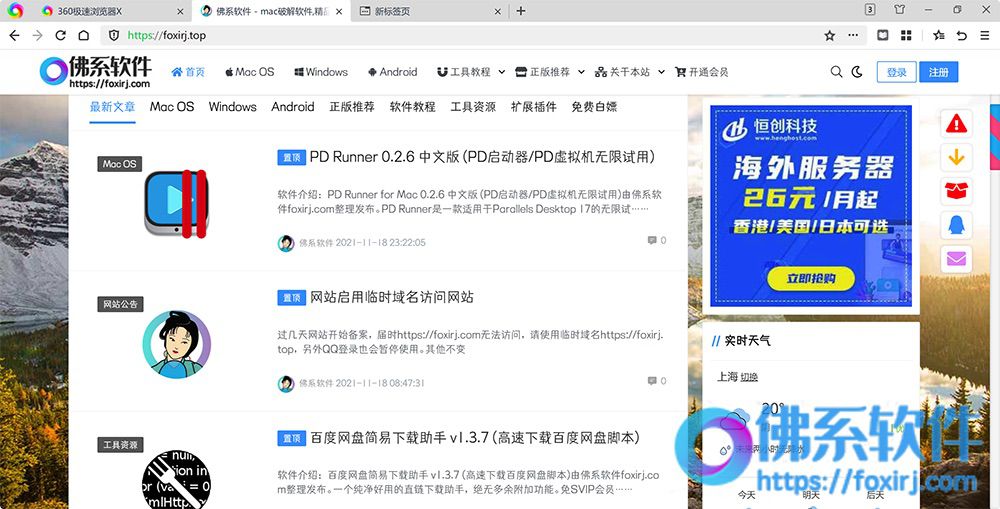Click the 注册 button
The height and width of the screenshot is (509, 1000).
(x=939, y=72)
